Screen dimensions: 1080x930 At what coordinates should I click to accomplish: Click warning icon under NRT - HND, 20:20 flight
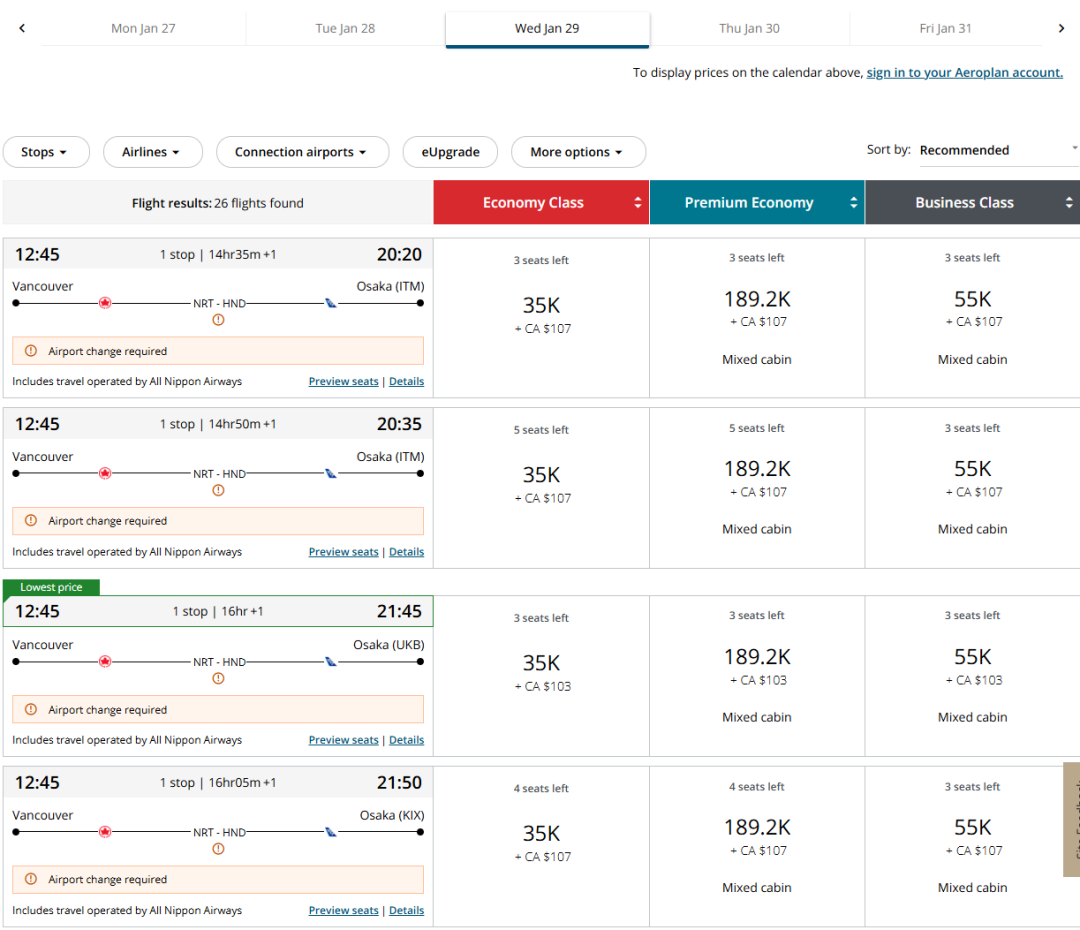[x=218, y=320]
